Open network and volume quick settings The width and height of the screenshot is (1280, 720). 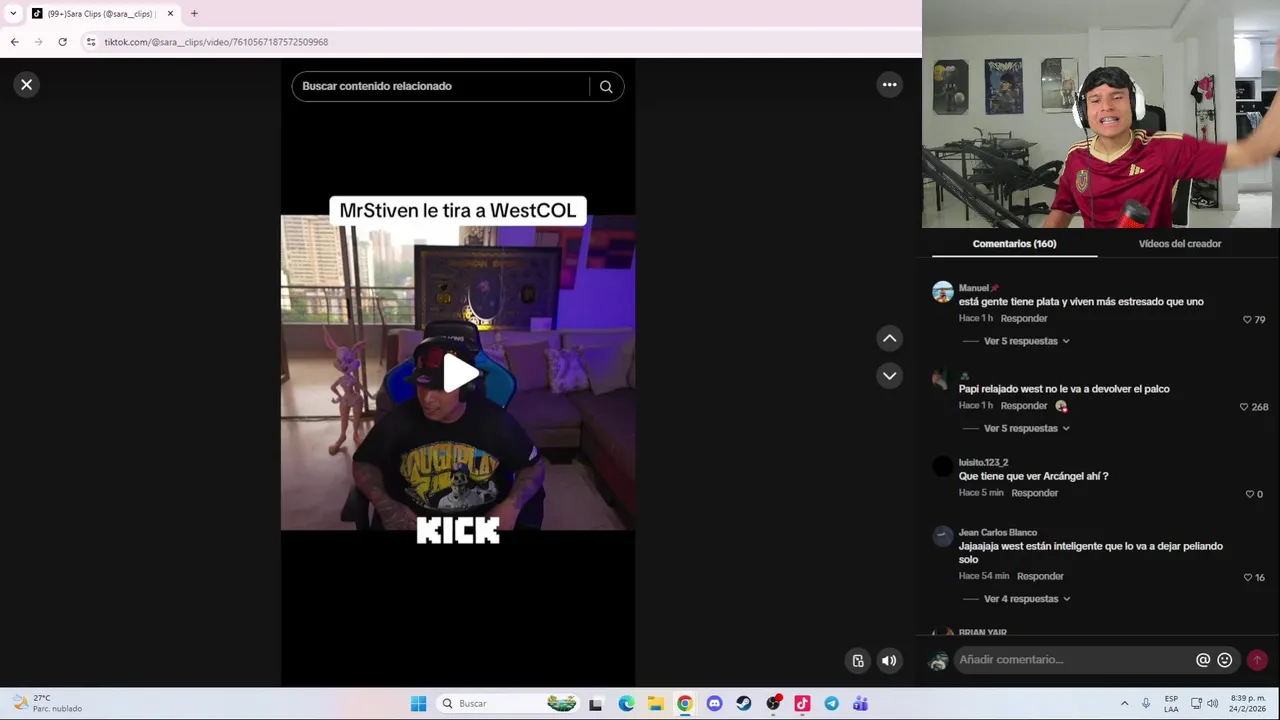(1204, 704)
